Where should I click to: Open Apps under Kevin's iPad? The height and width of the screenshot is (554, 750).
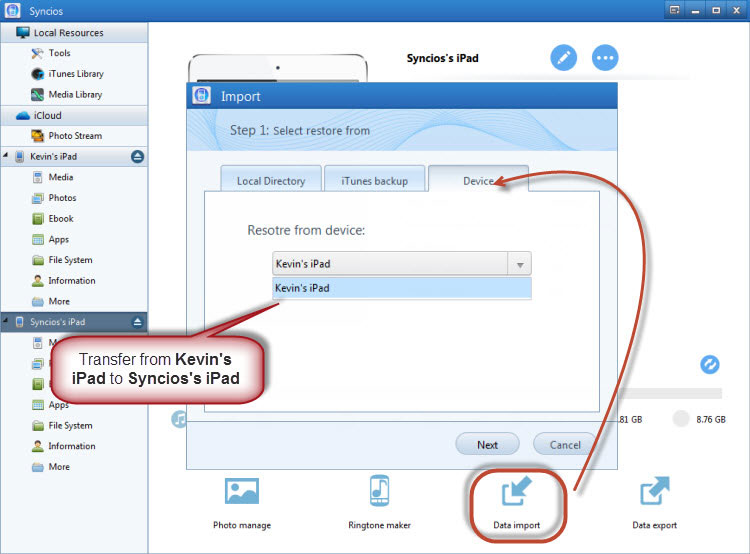pyautogui.click(x=51, y=239)
